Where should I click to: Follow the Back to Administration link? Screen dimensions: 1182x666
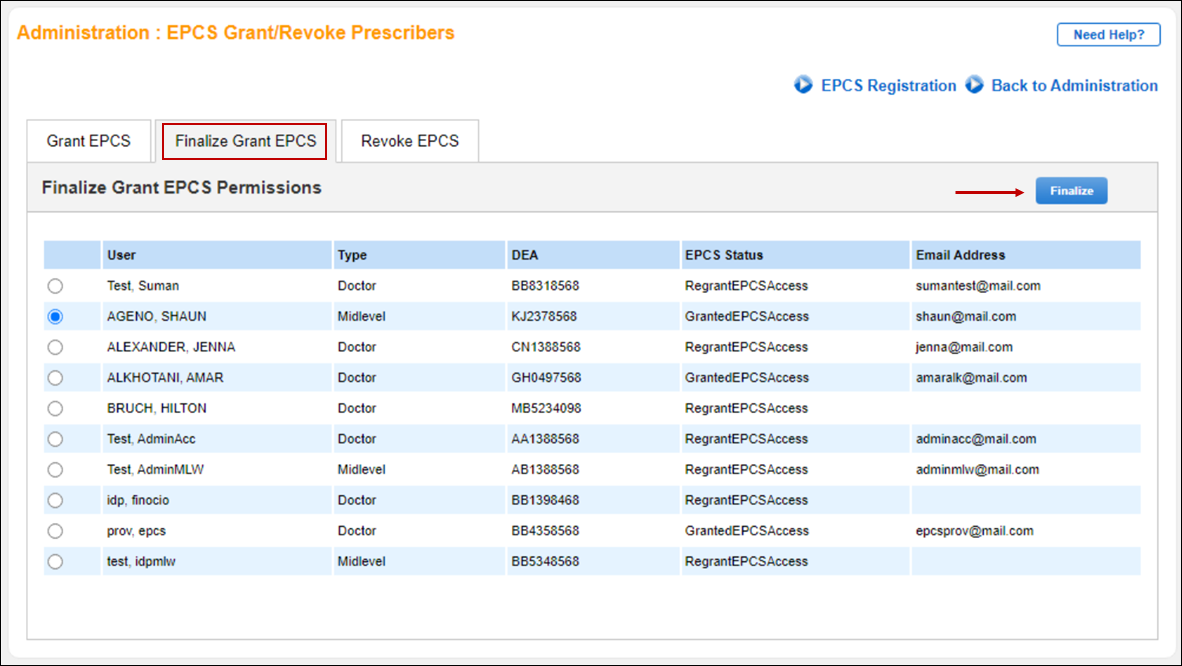click(1074, 86)
